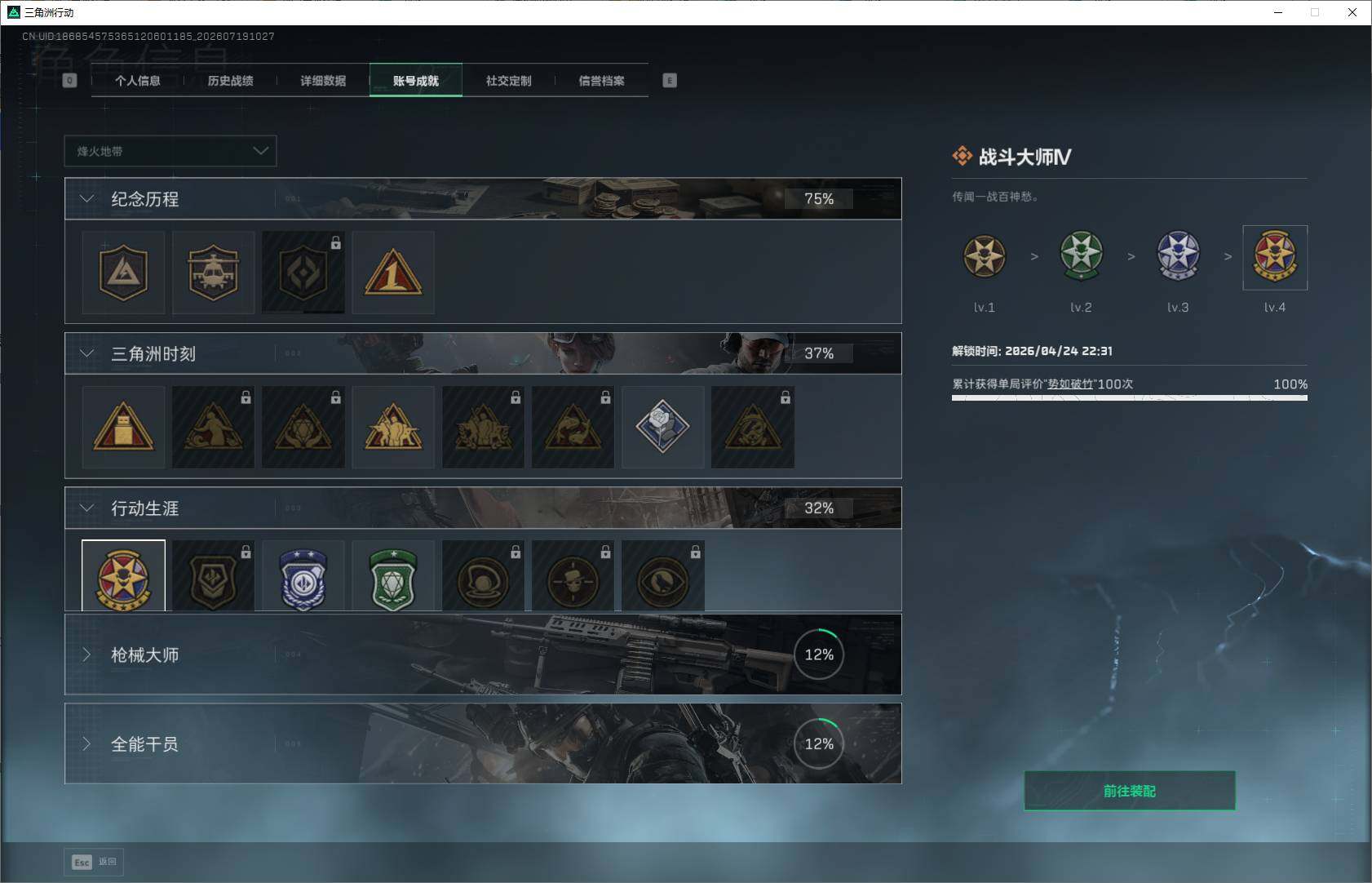Select the diamond rose badge in 三角洲时刻

click(662, 428)
